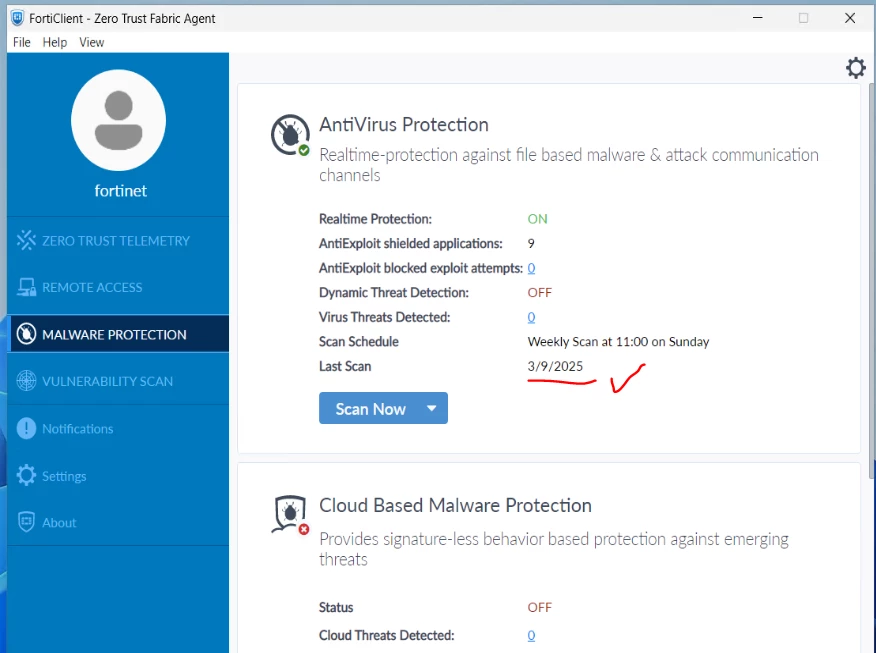
Task: Click the Cloud Based Malware Protection heading
Action: click(455, 506)
